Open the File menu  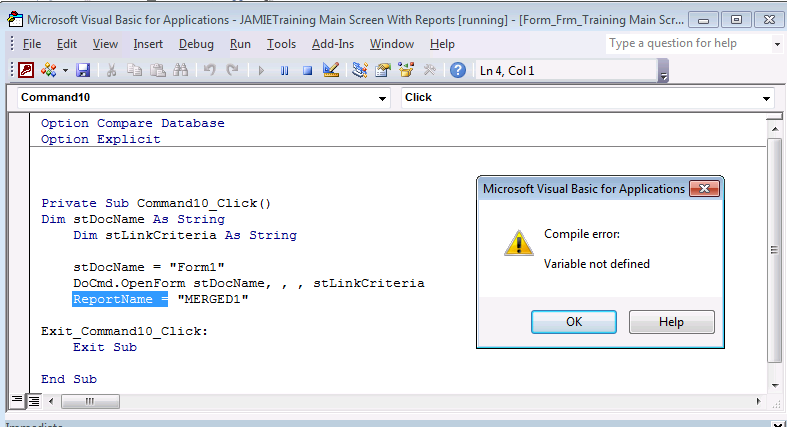(x=32, y=44)
